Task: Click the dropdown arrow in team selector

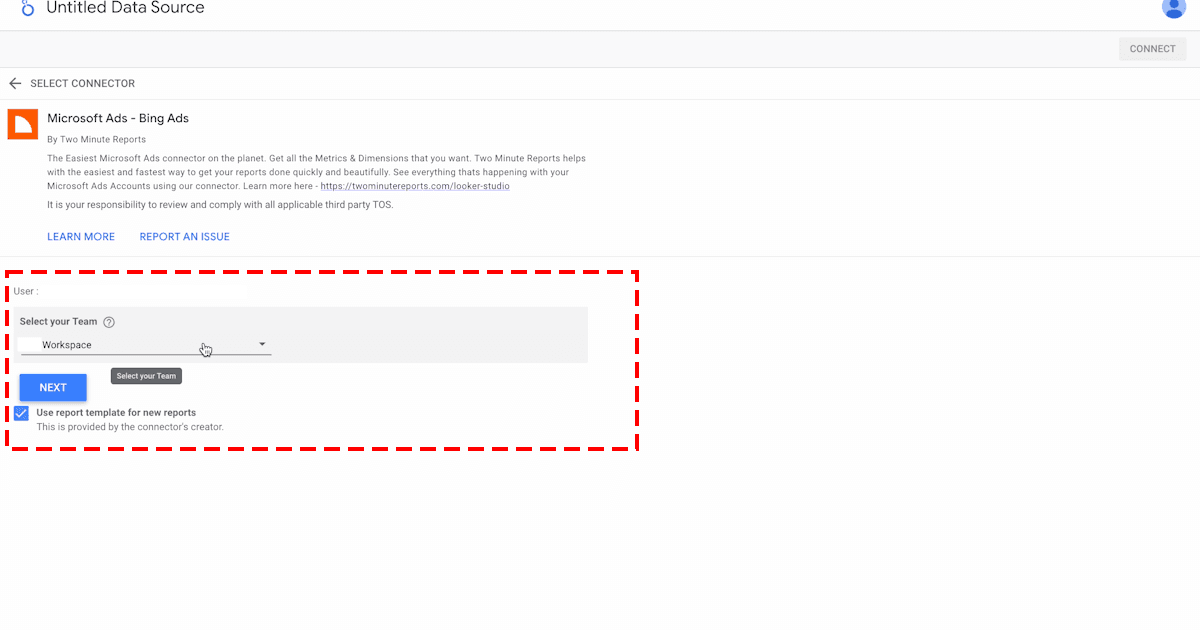Action: [x=262, y=344]
